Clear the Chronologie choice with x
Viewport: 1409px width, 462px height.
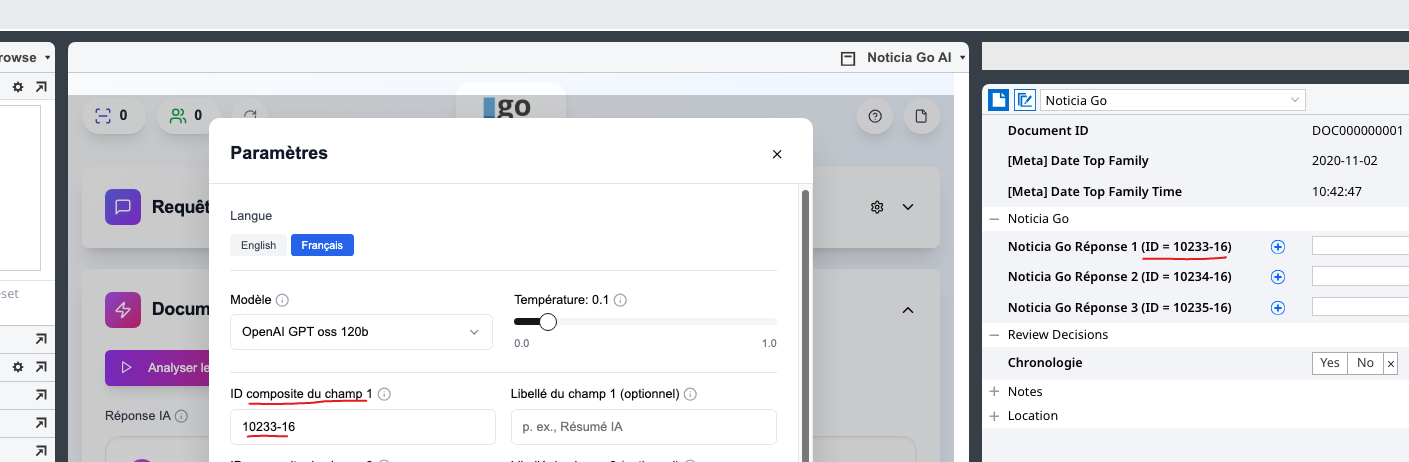[1390, 363]
